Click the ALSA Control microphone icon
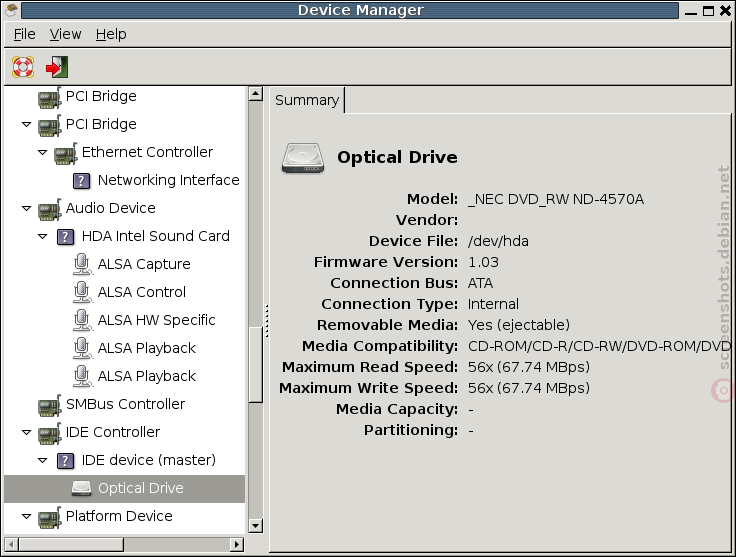736x557 pixels. [82, 292]
